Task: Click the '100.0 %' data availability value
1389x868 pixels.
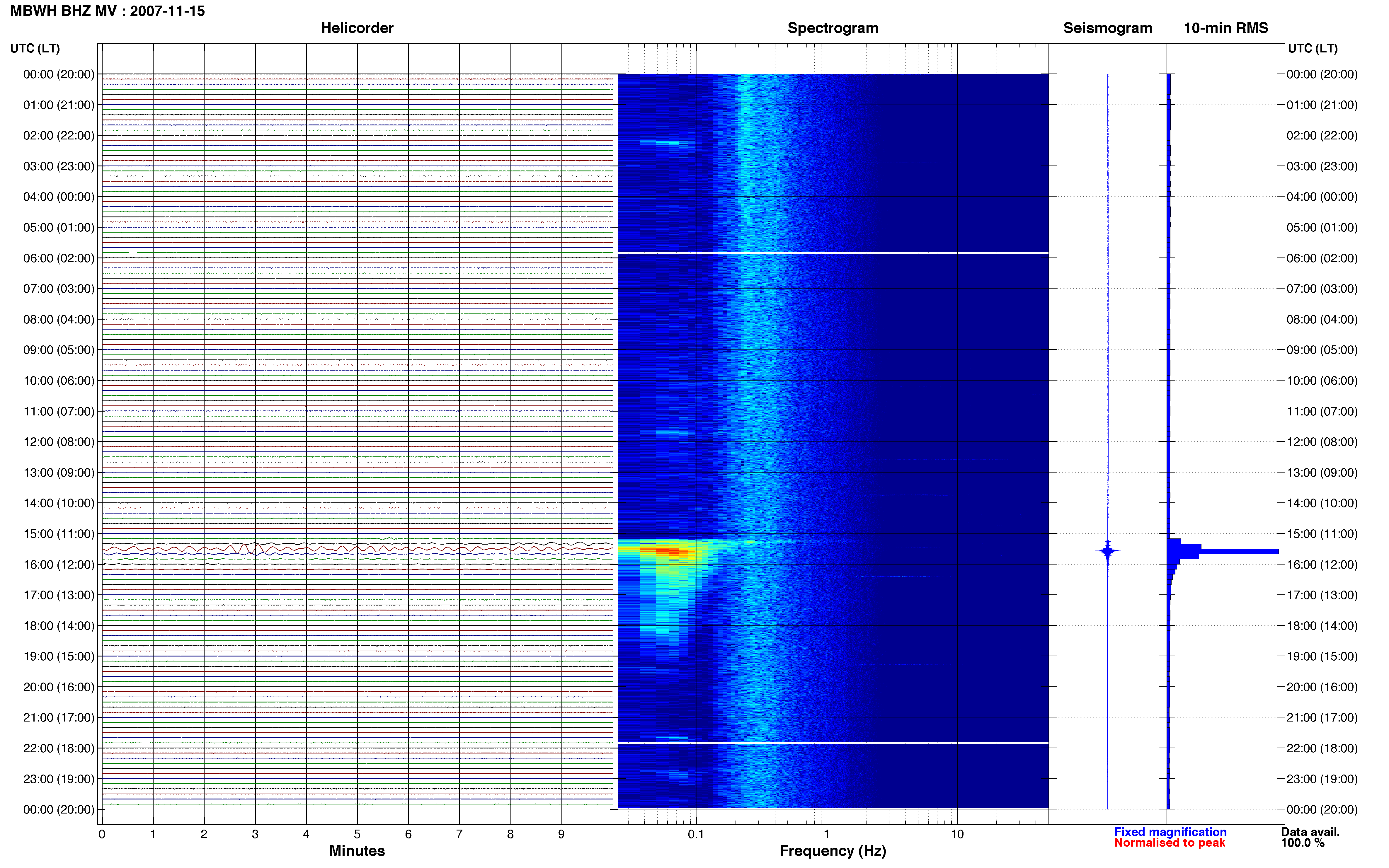Action: pyautogui.click(x=1303, y=843)
